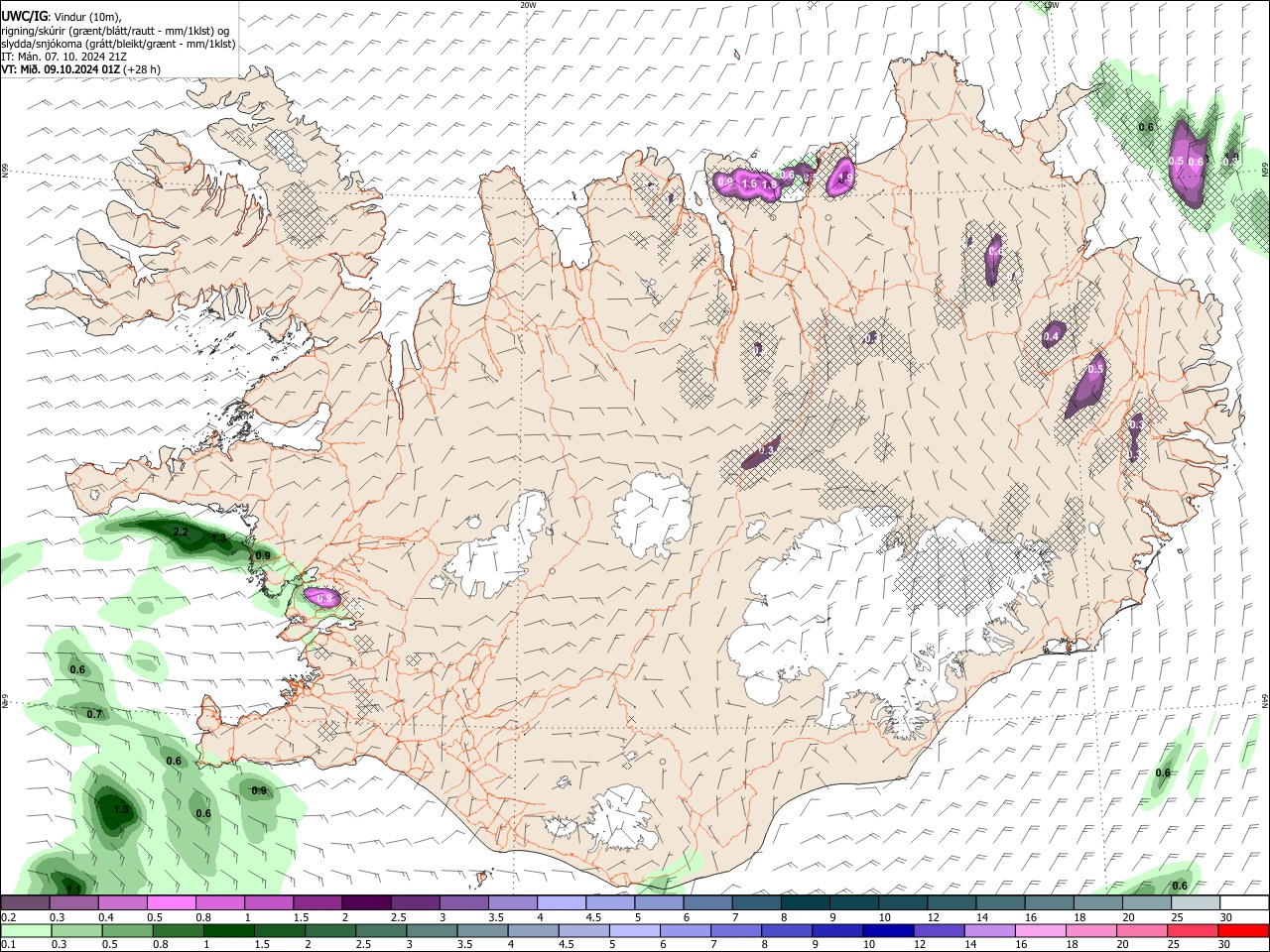Screen dimensions: 1270x952
Task: Click the '1.9' snowfall value on the north coast
Action: pos(845,178)
